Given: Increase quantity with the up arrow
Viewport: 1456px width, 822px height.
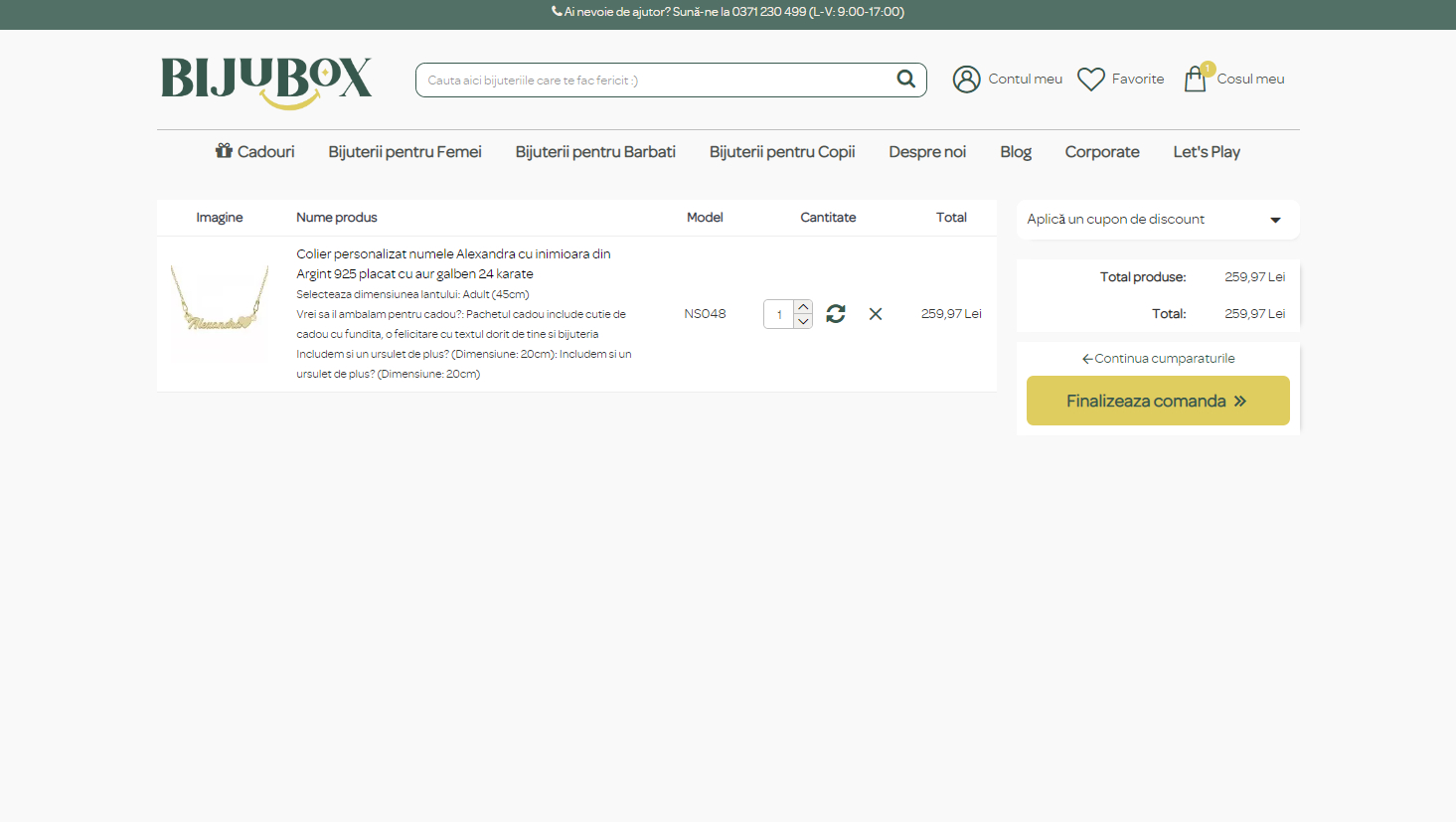Looking at the screenshot, I should coord(803,306).
